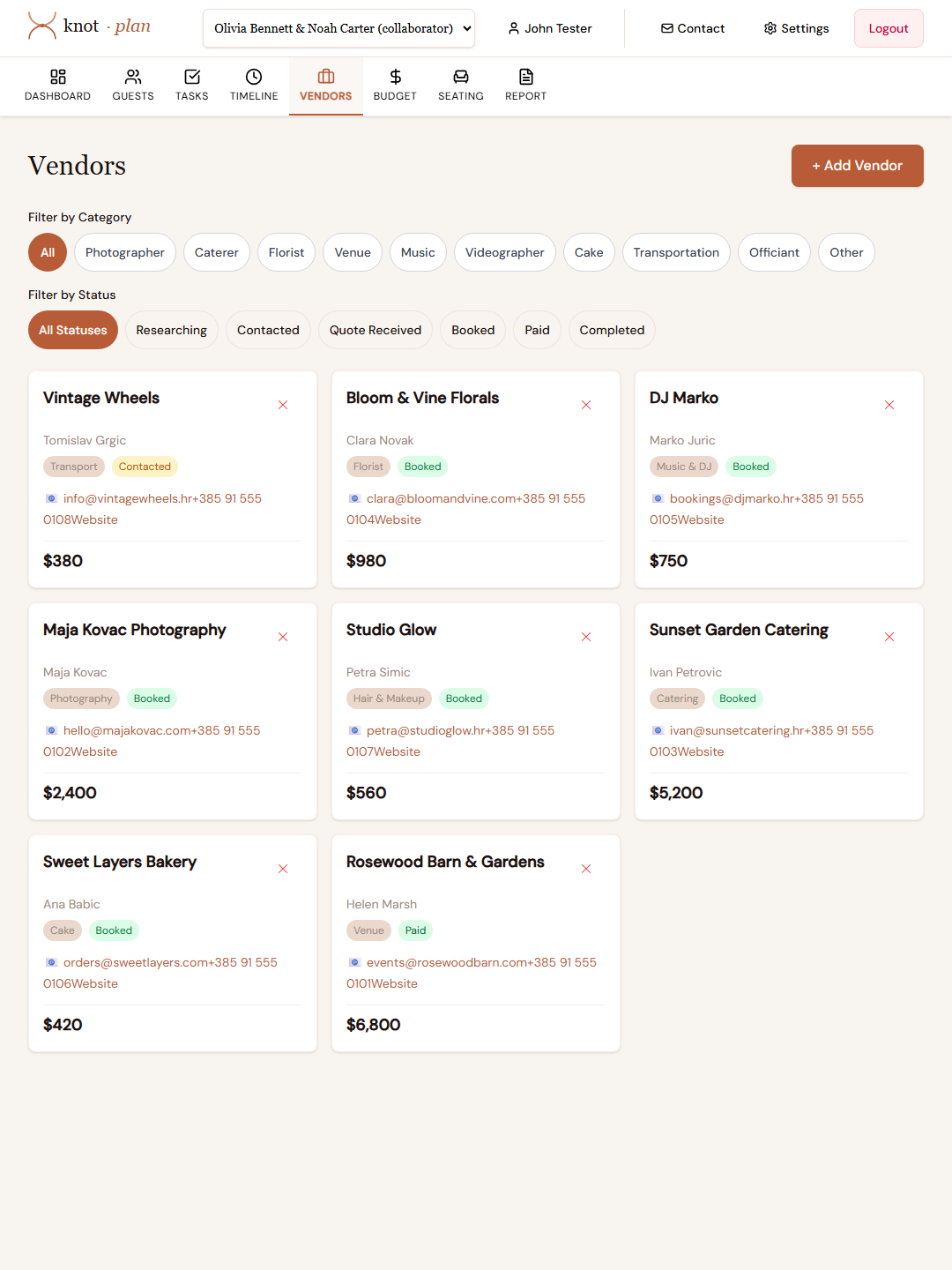Remove the Sunset Garden Catering card

(889, 637)
